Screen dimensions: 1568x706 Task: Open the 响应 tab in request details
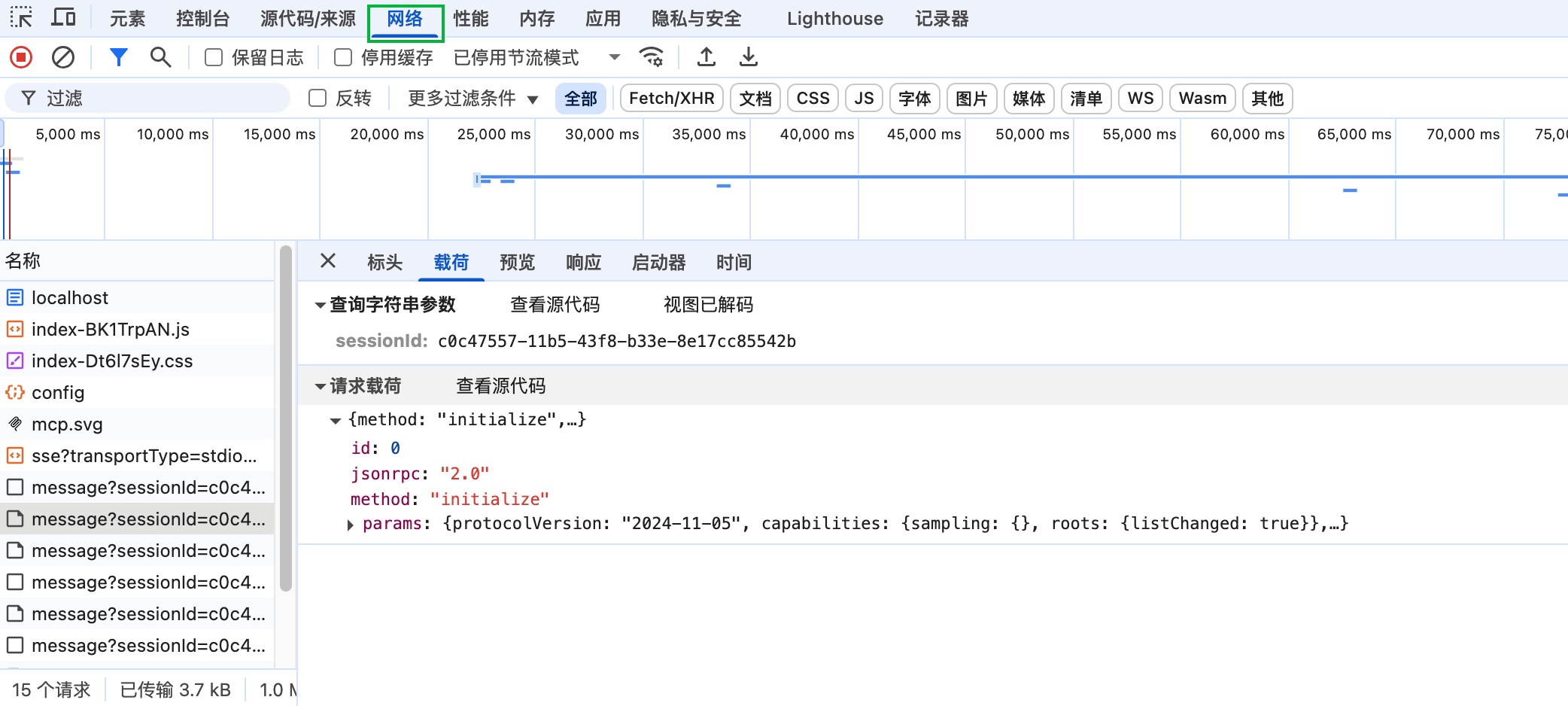[x=584, y=262]
